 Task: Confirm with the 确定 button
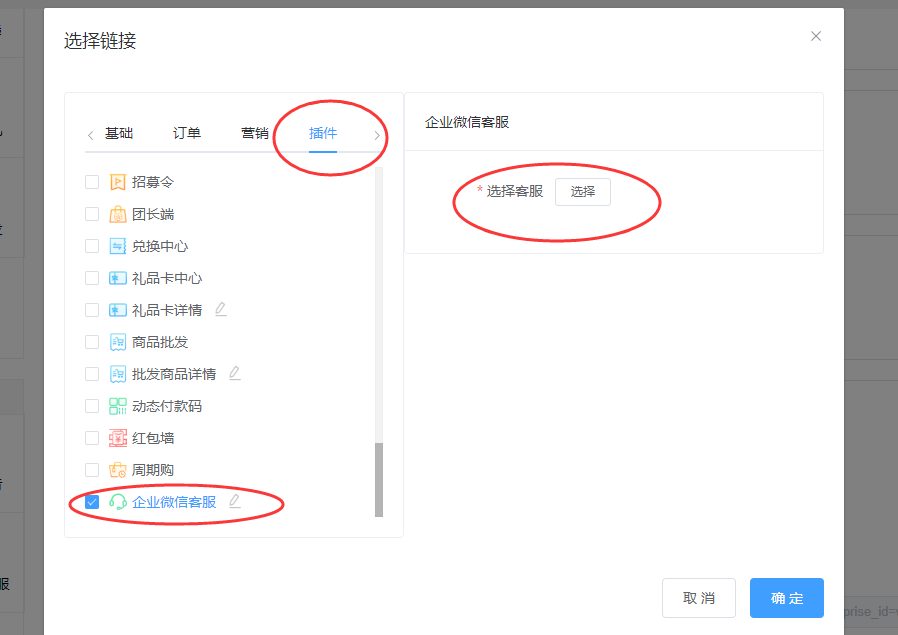click(786, 598)
